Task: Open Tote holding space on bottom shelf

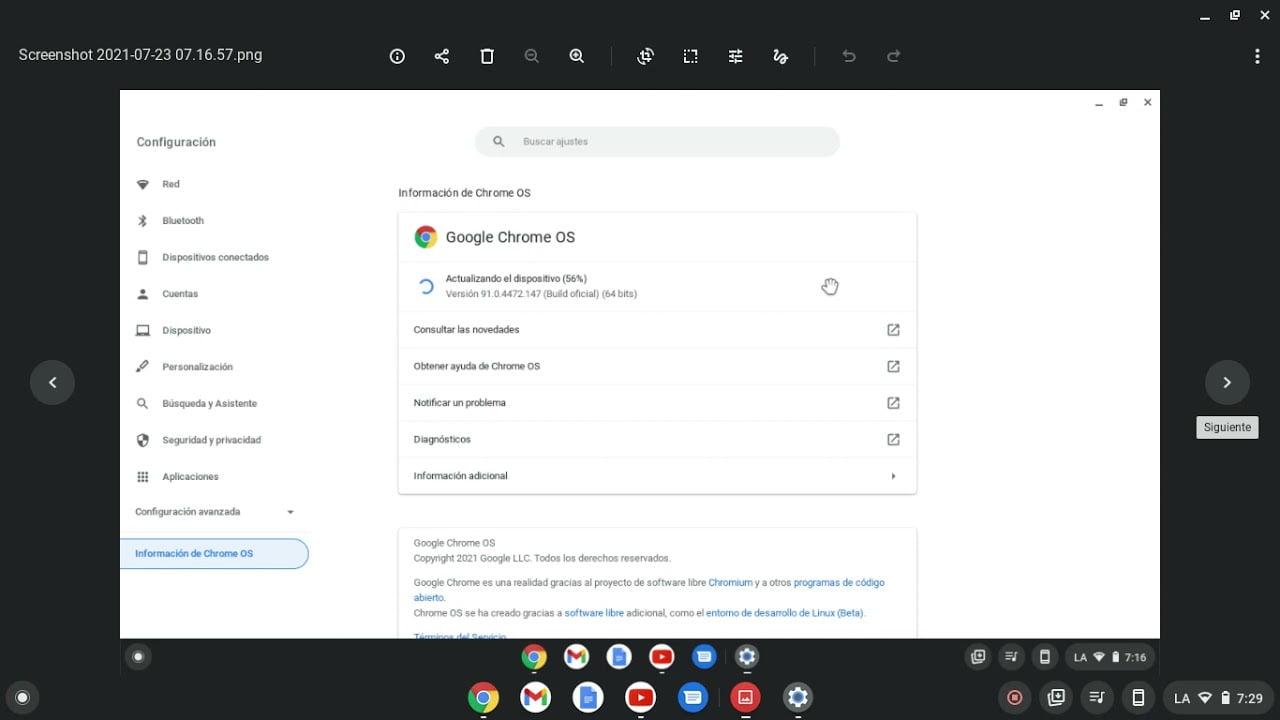Action: coord(1055,698)
